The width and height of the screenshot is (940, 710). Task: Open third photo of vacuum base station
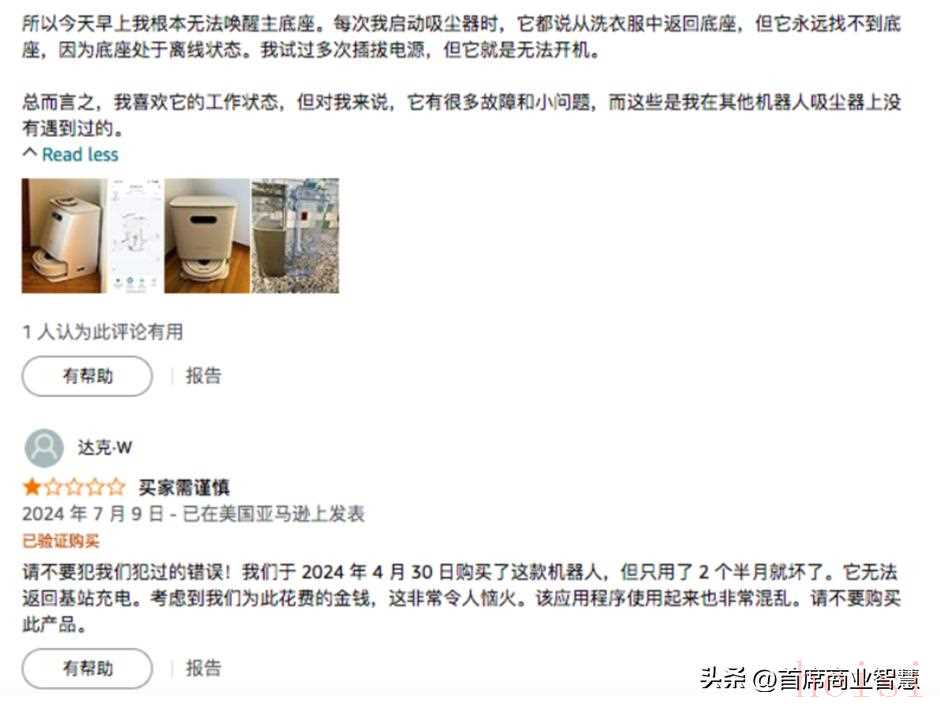(207, 236)
